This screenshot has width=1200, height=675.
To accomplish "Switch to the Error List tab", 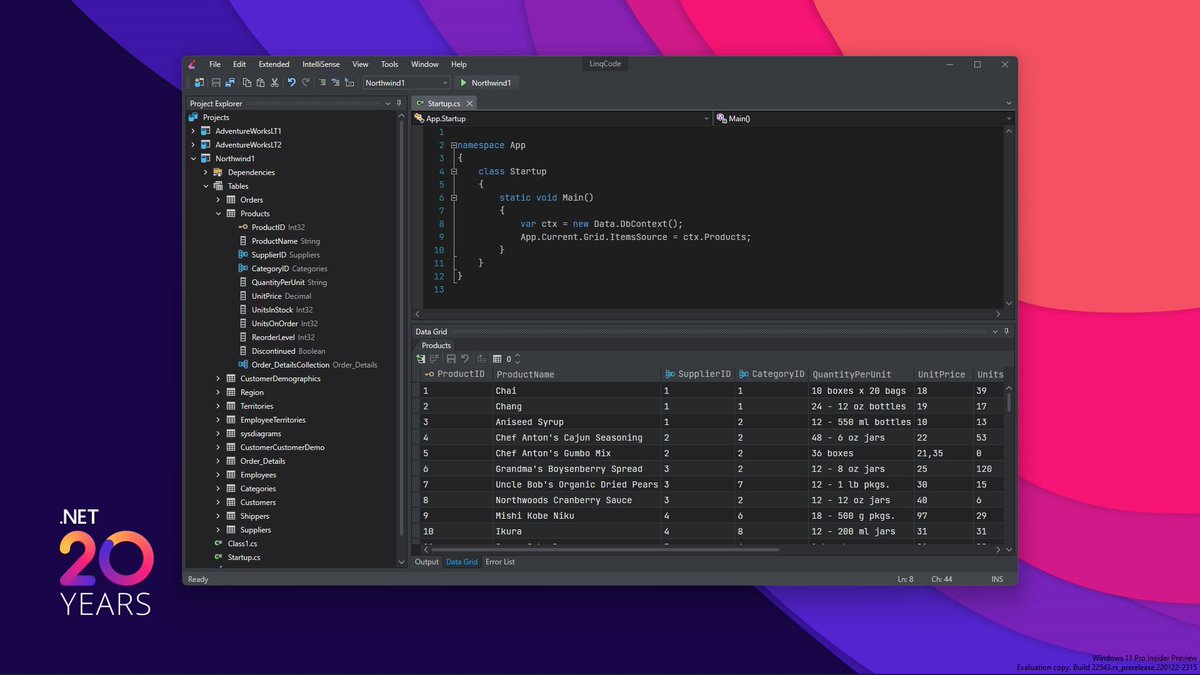I will click(500, 562).
